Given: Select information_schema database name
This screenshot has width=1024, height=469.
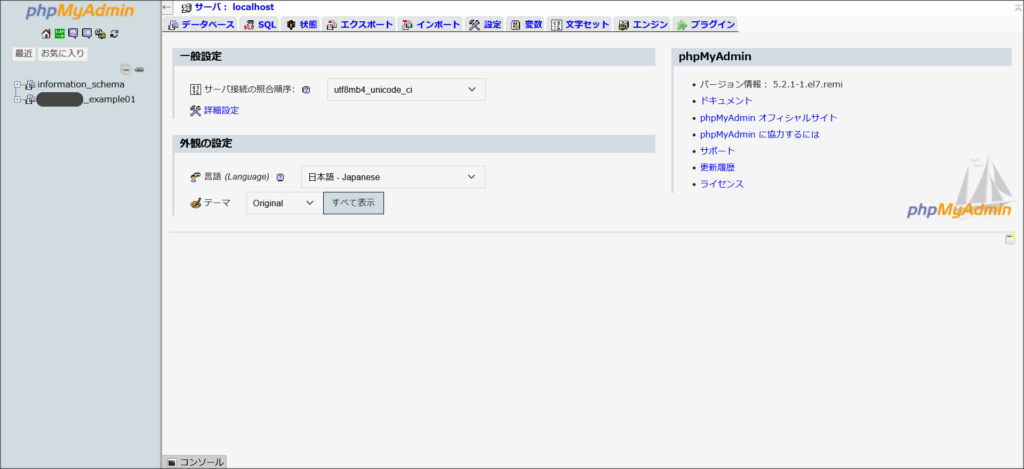Looking at the screenshot, I should (81, 85).
